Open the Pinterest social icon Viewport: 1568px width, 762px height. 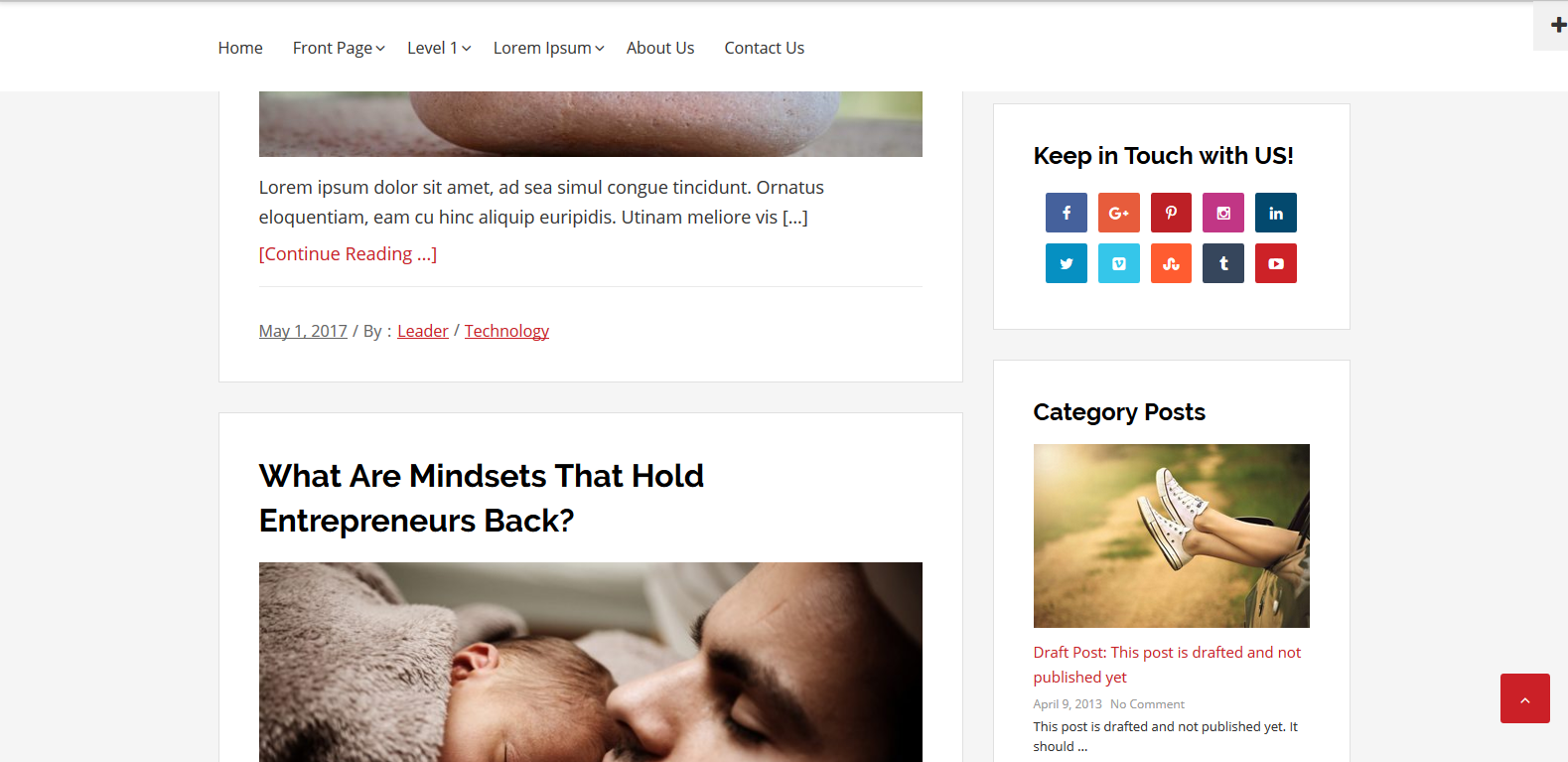click(x=1171, y=213)
